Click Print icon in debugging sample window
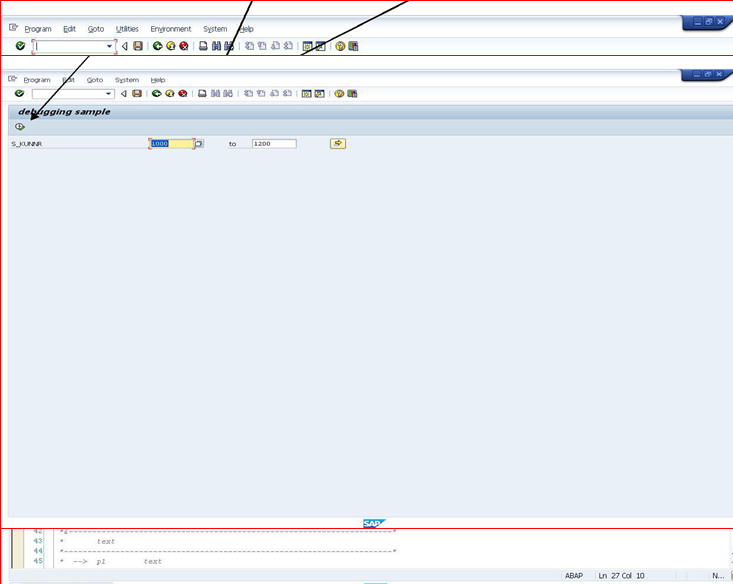The image size is (733, 584). pos(202,94)
